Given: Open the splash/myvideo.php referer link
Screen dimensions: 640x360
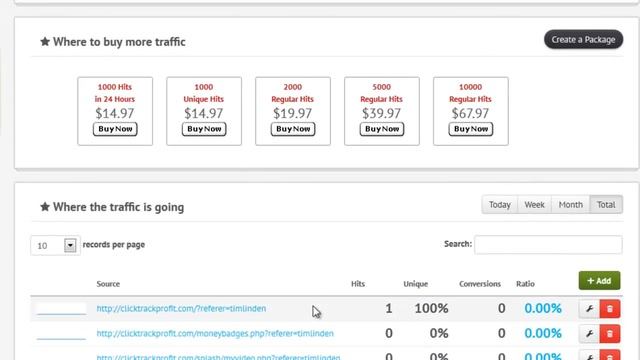Looking at the screenshot, I should click(218, 357).
